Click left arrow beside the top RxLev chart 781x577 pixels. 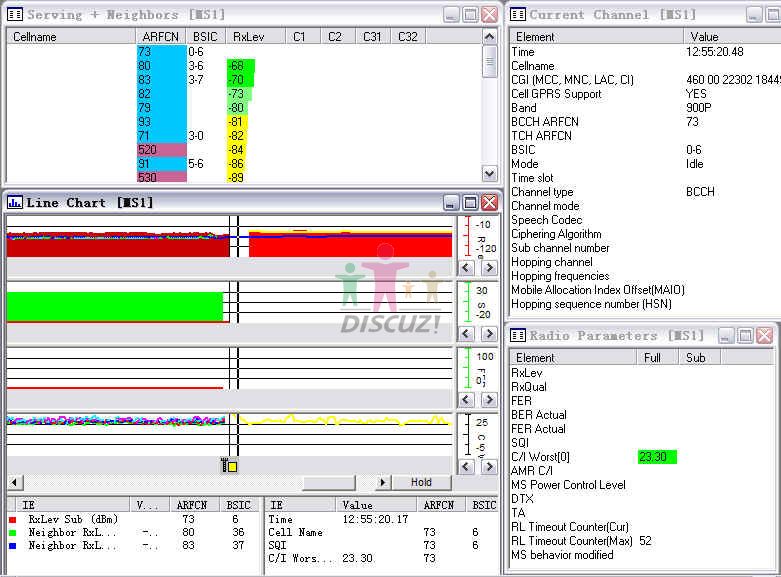[466, 268]
